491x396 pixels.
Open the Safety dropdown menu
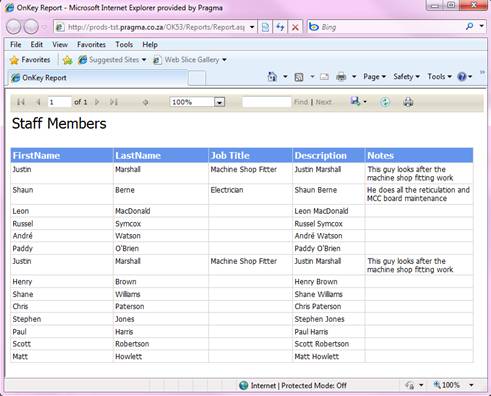(x=406, y=77)
